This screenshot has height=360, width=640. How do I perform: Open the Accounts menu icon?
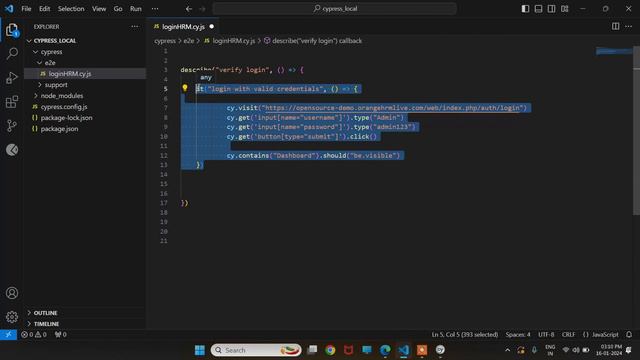click(12, 293)
